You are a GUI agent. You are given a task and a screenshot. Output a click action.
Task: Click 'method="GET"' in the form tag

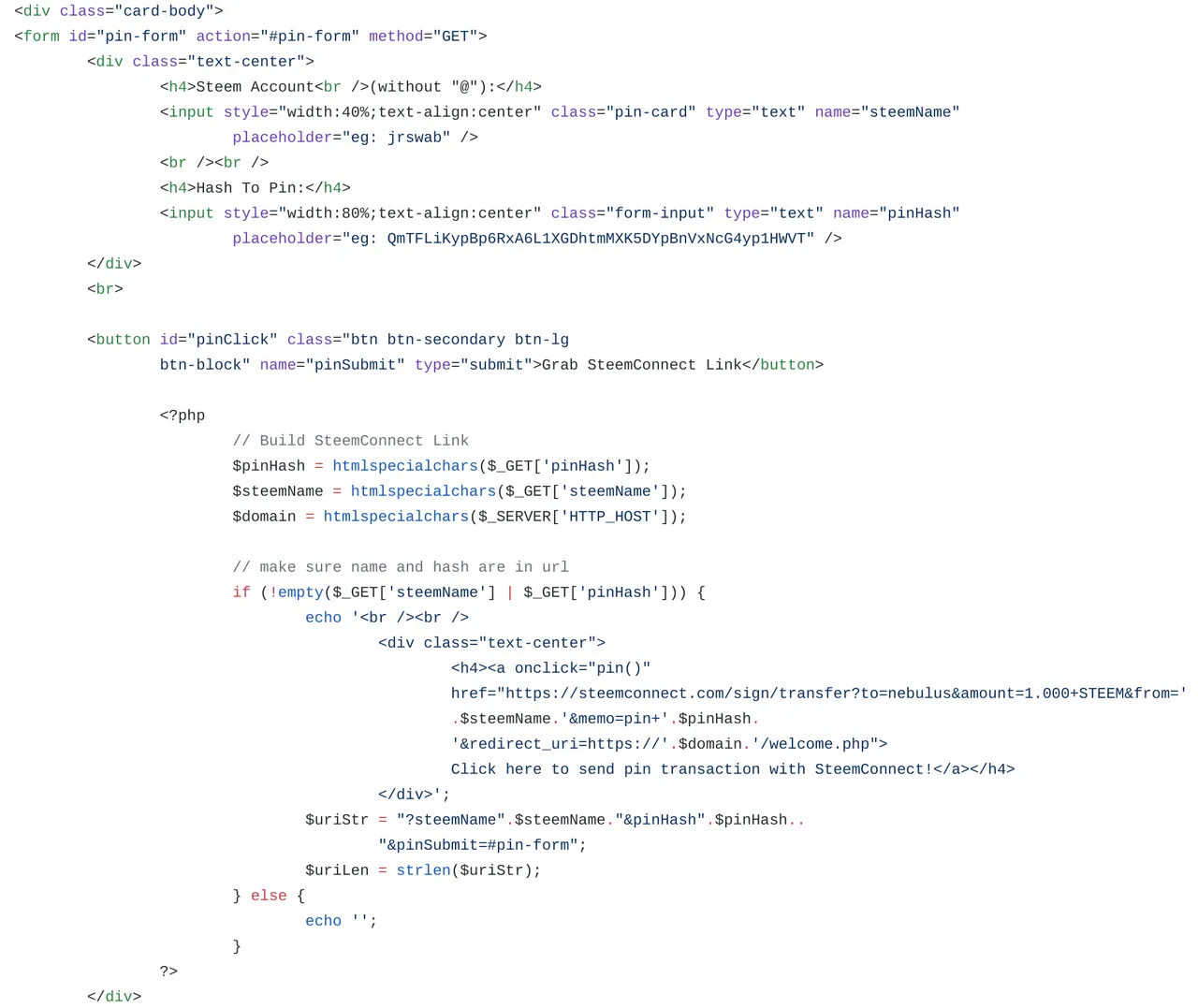coord(423,37)
